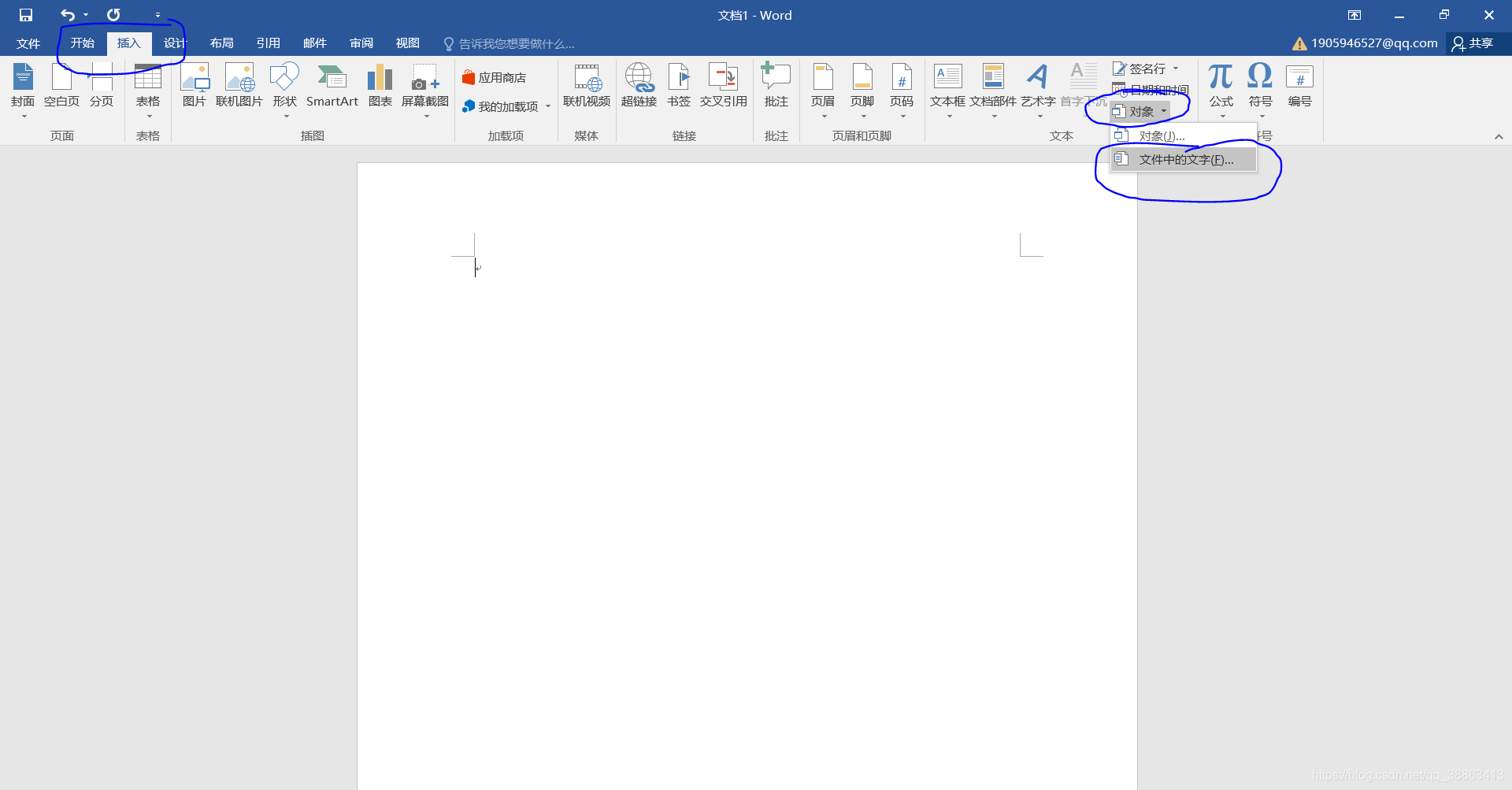The image size is (1512, 790).
Task: Choose 对象(J)... from the object menu
Action: 1184,136
